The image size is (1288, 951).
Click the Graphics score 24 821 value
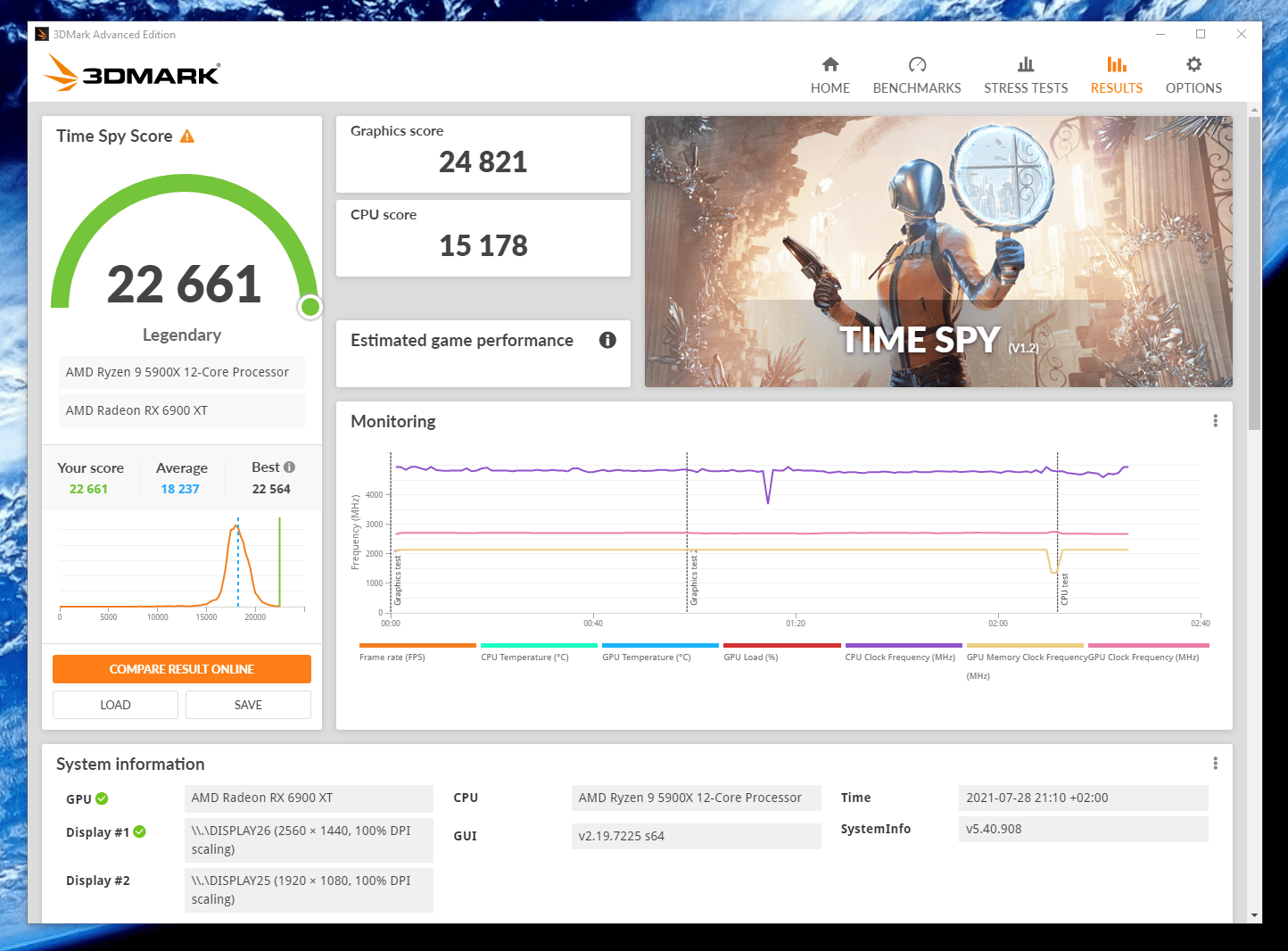[x=483, y=162]
